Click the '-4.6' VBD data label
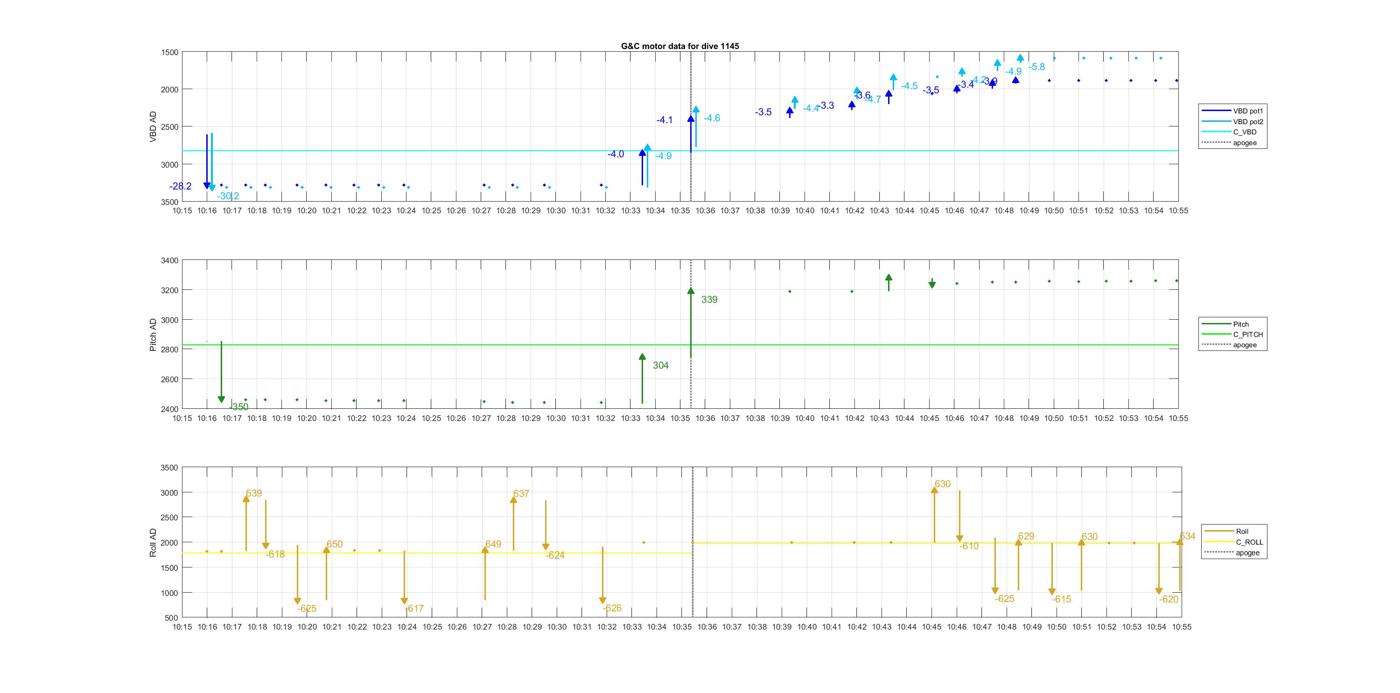Image resolution: width=1400 pixels, height=693 pixels. click(x=712, y=118)
